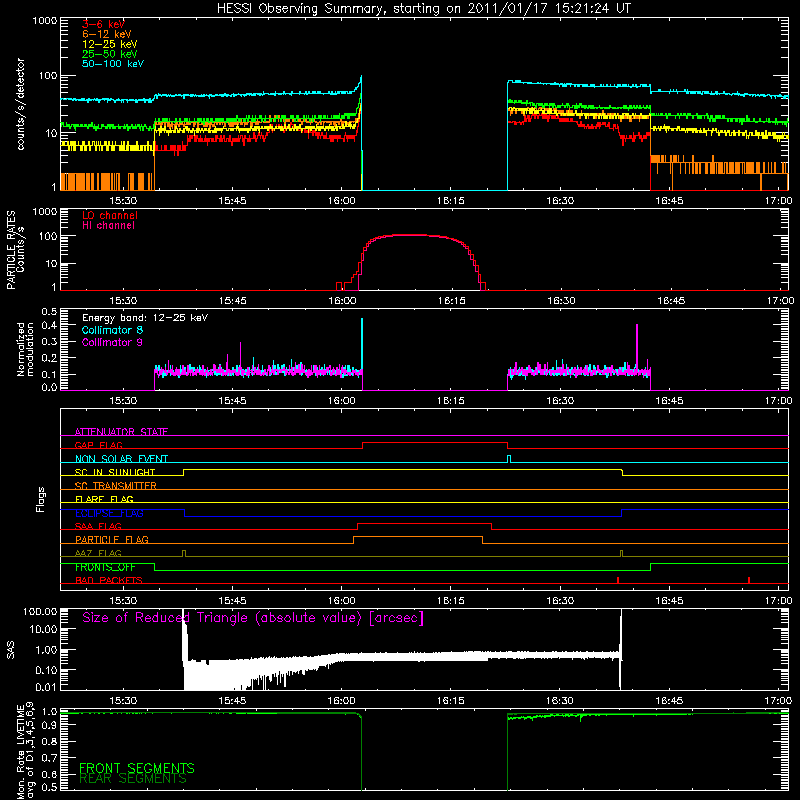The image size is (800, 800).
Task: Click the raised GAP FLAG segment
Action: 435,443
